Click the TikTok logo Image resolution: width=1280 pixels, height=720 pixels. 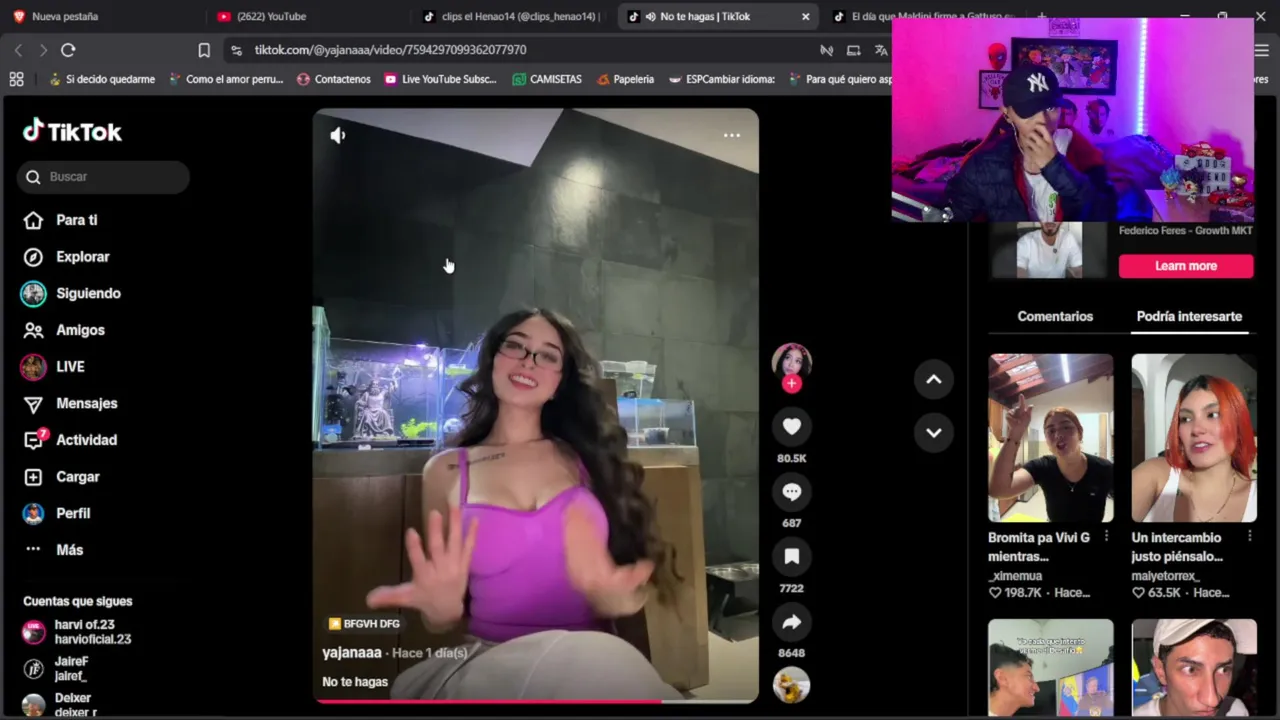click(72, 131)
